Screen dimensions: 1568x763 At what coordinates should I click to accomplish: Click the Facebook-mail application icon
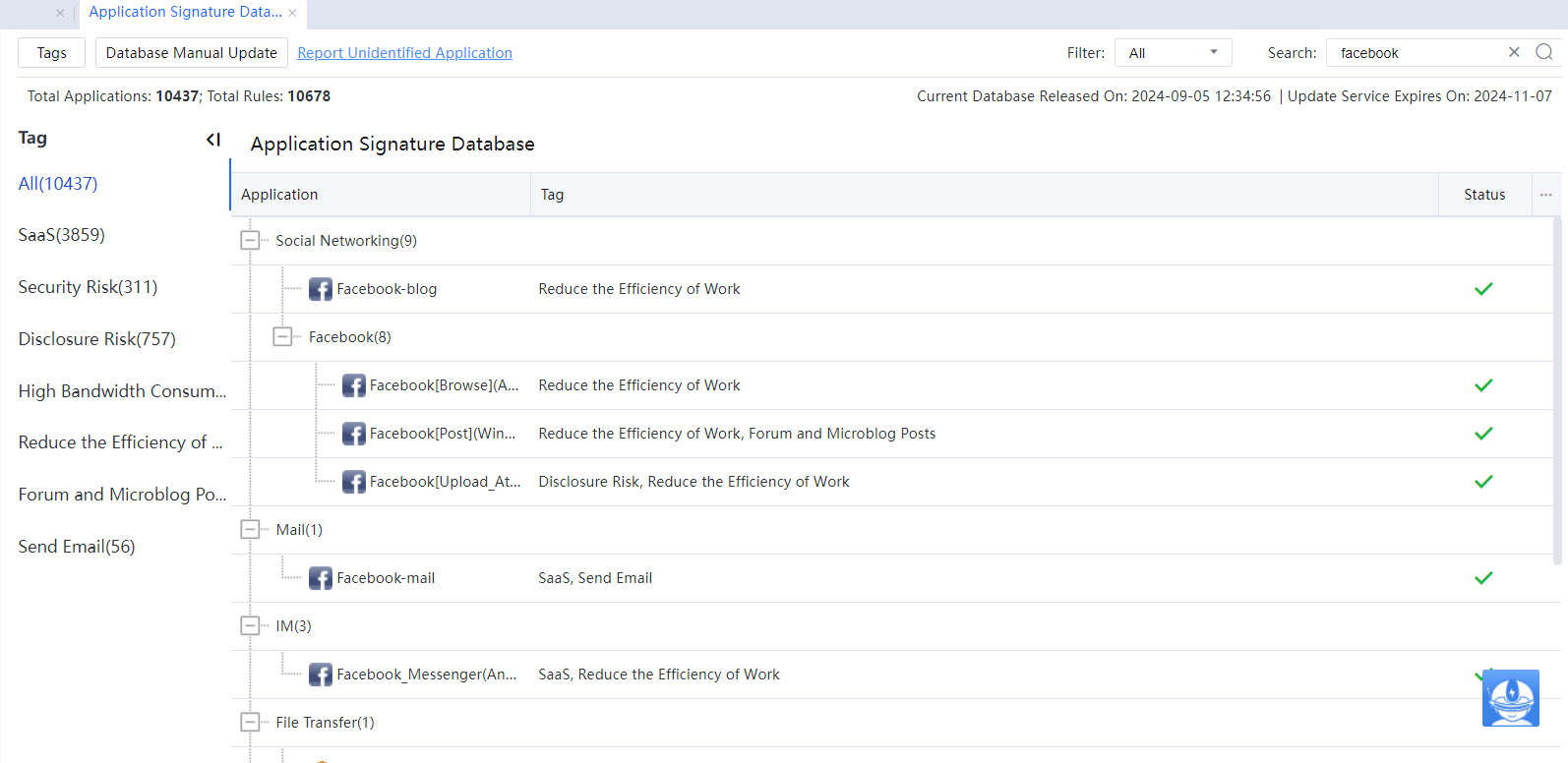click(320, 578)
